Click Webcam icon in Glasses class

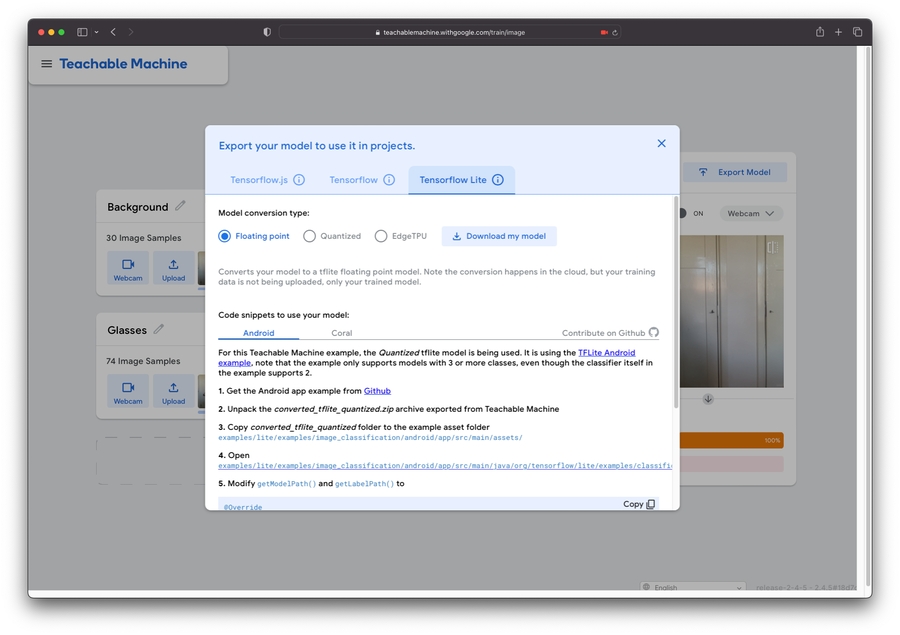[x=128, y=391]
